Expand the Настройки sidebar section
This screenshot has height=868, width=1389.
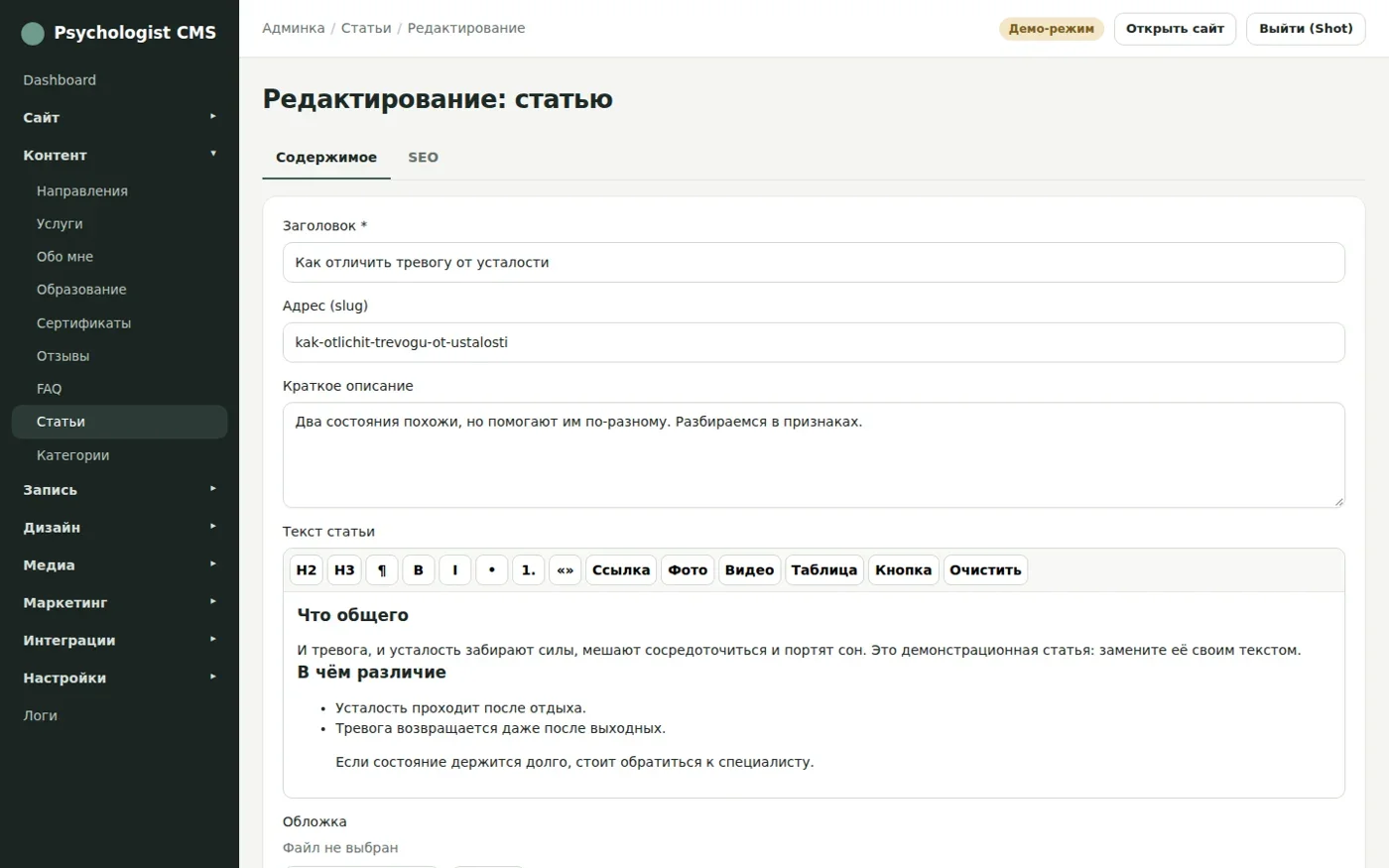[119, 679]
